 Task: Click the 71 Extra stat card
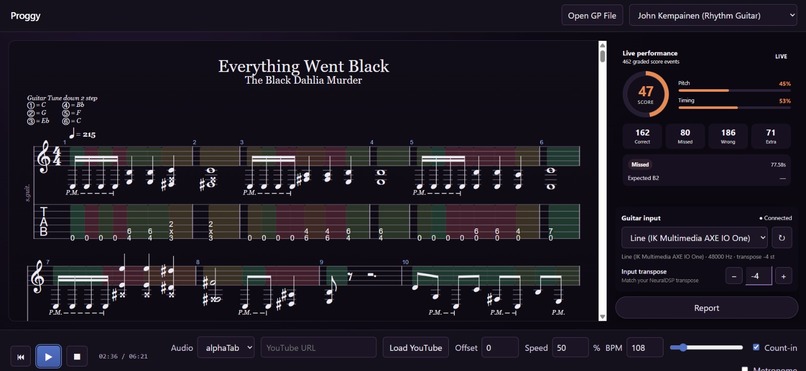[771, 136]
